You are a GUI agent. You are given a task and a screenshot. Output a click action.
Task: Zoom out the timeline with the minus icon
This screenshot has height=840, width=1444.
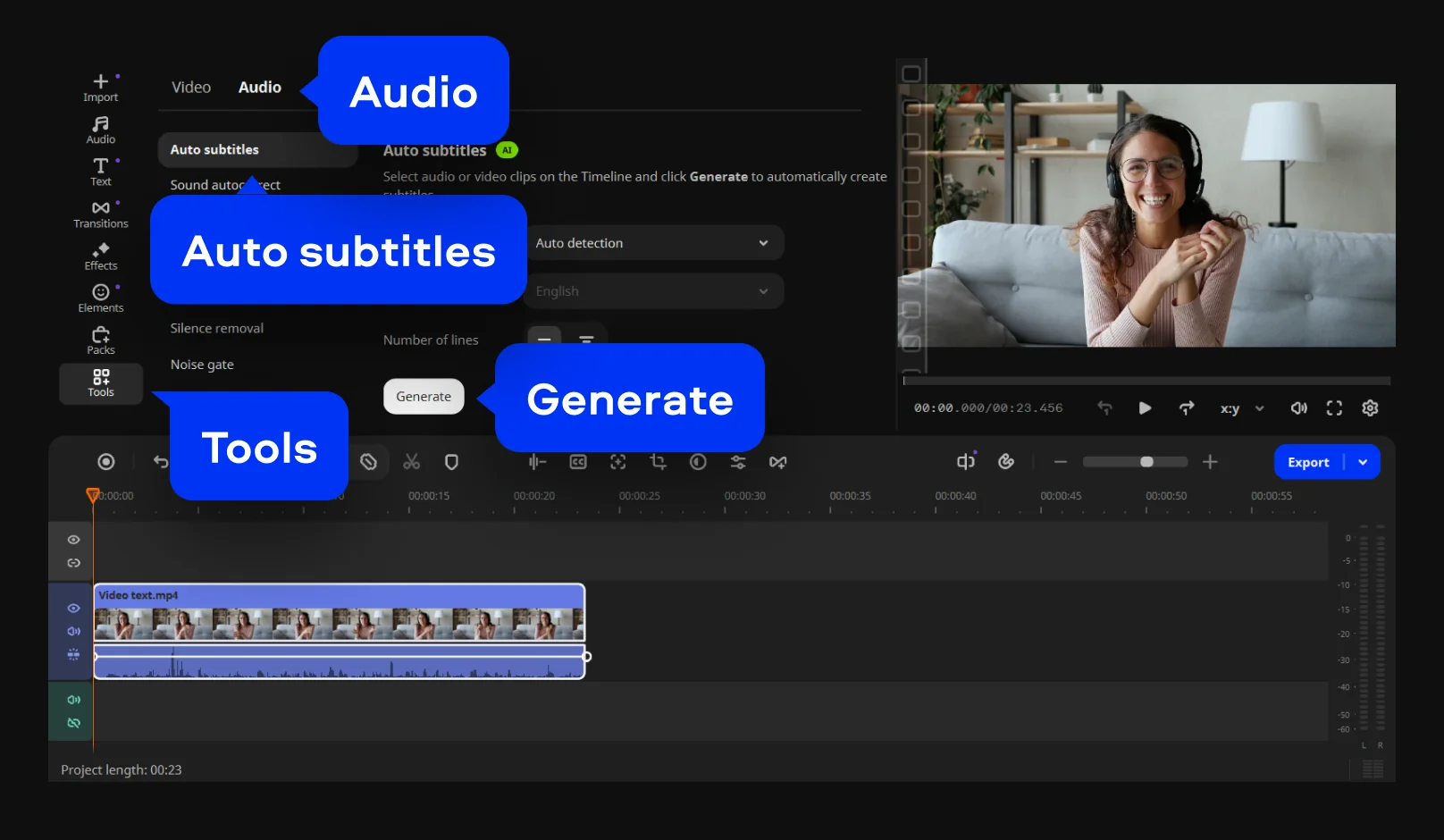coord(1061,462)
